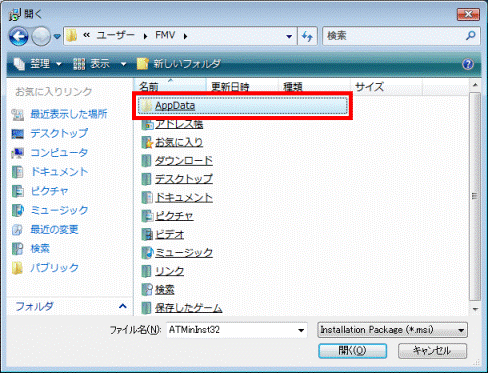
Task: Open パブリック in favorite links
Action: click(x=54, y=268)
